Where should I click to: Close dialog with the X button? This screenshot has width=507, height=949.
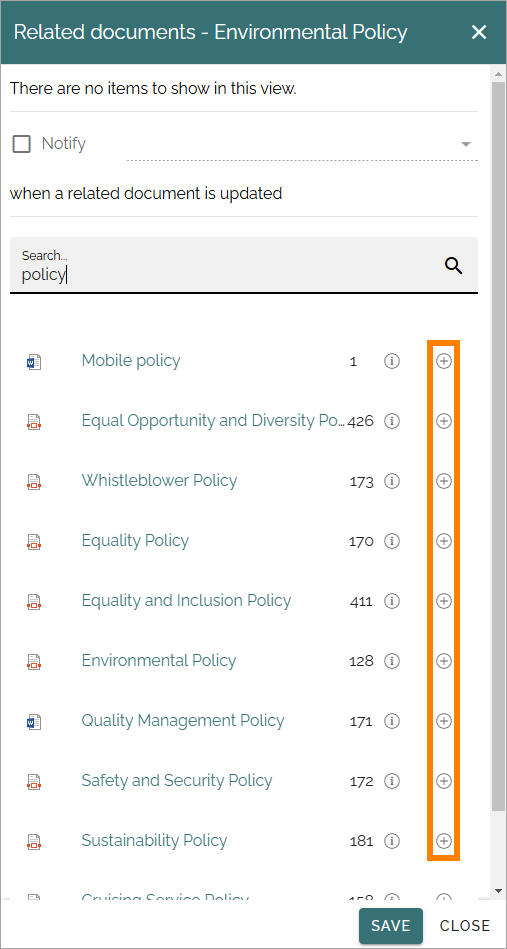tap(479, 32)
